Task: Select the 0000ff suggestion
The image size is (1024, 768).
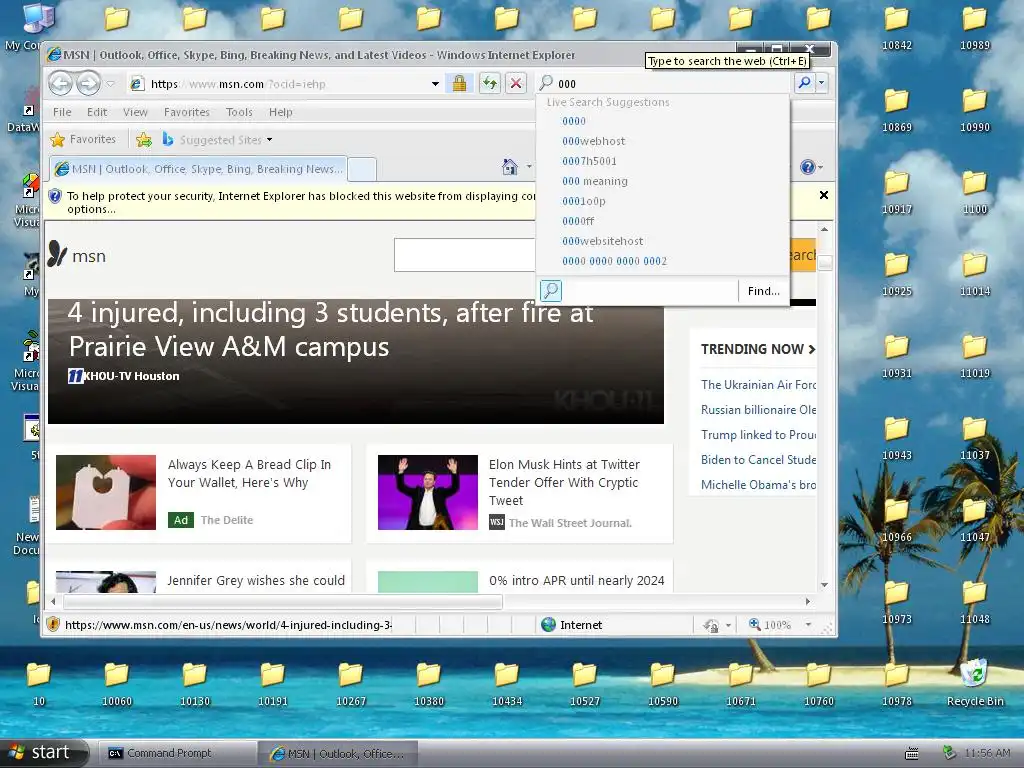Action: pos(578,221)
